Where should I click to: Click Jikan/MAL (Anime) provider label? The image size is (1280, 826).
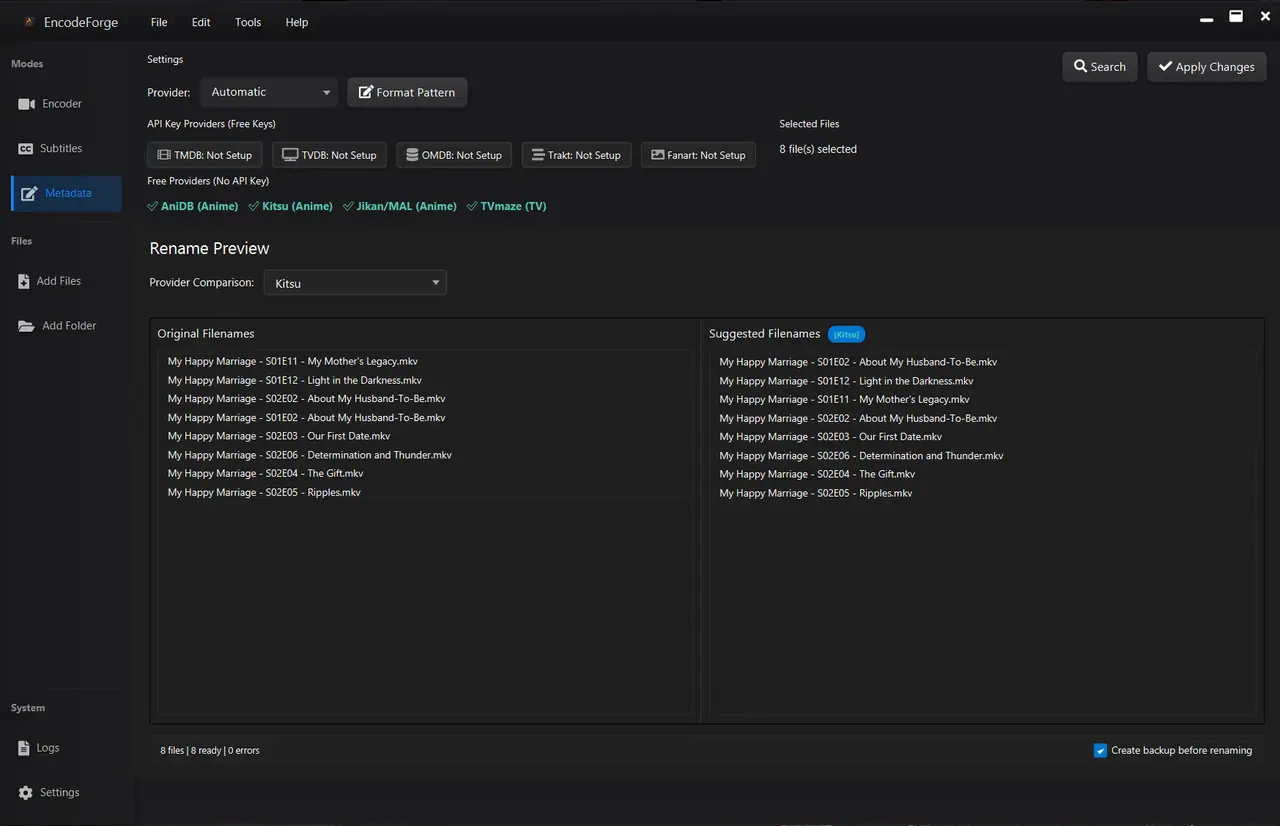tap(407, 206)
